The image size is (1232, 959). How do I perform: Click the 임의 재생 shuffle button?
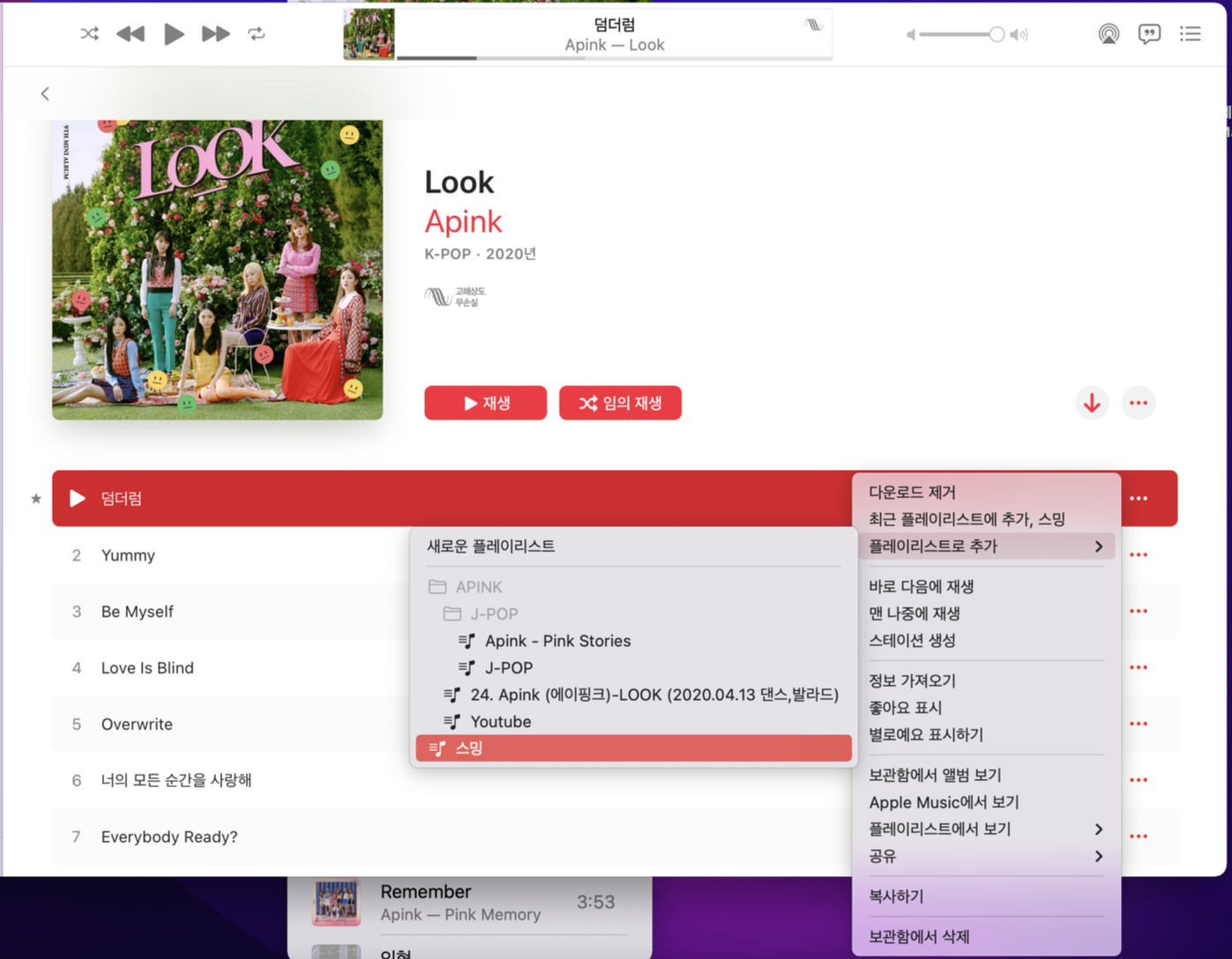point(620,403)
